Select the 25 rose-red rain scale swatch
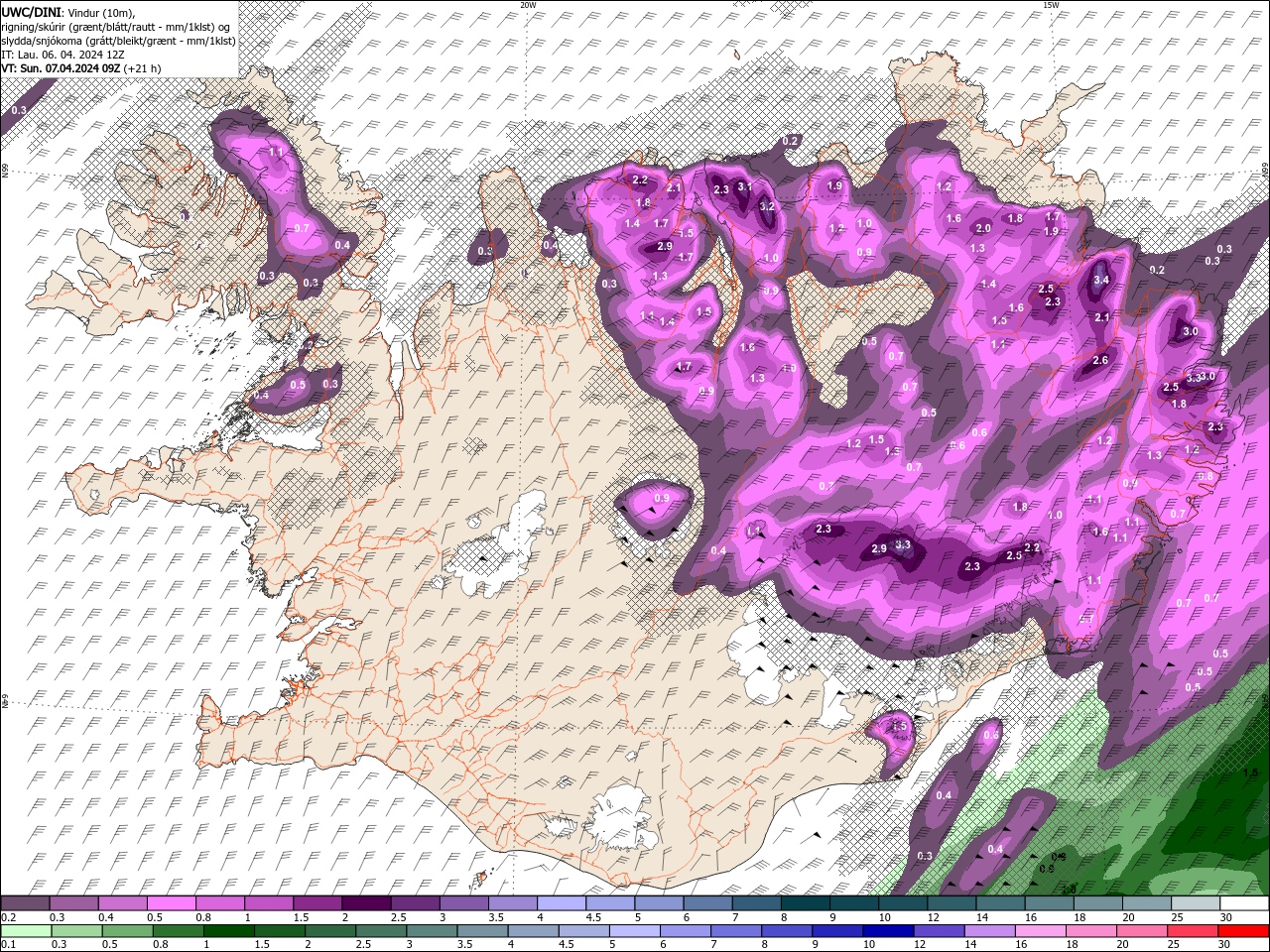Screen dimensions: 1270x952 point(1192,931)
